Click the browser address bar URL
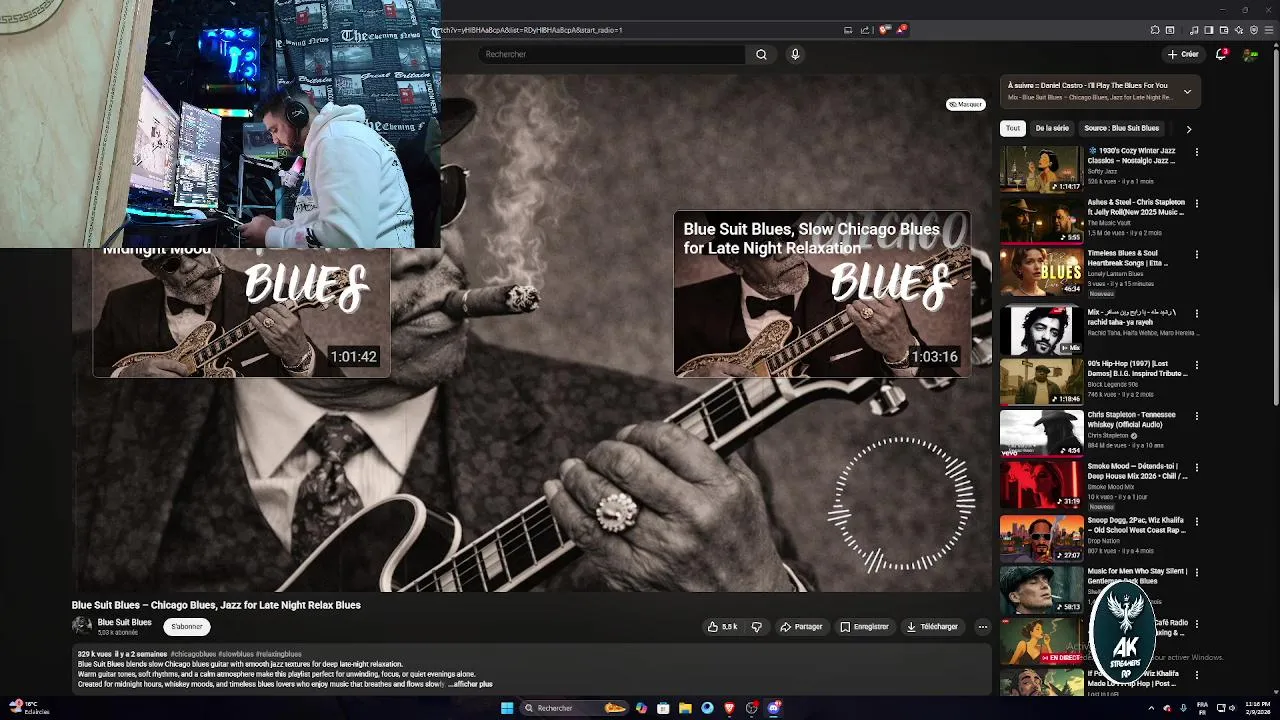This screenshot has width=1280, height=720. [x=530, y=30]
